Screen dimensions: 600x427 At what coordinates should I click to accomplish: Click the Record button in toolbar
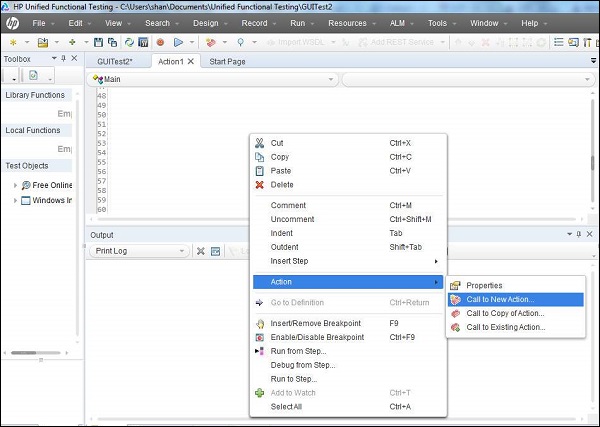159,43
